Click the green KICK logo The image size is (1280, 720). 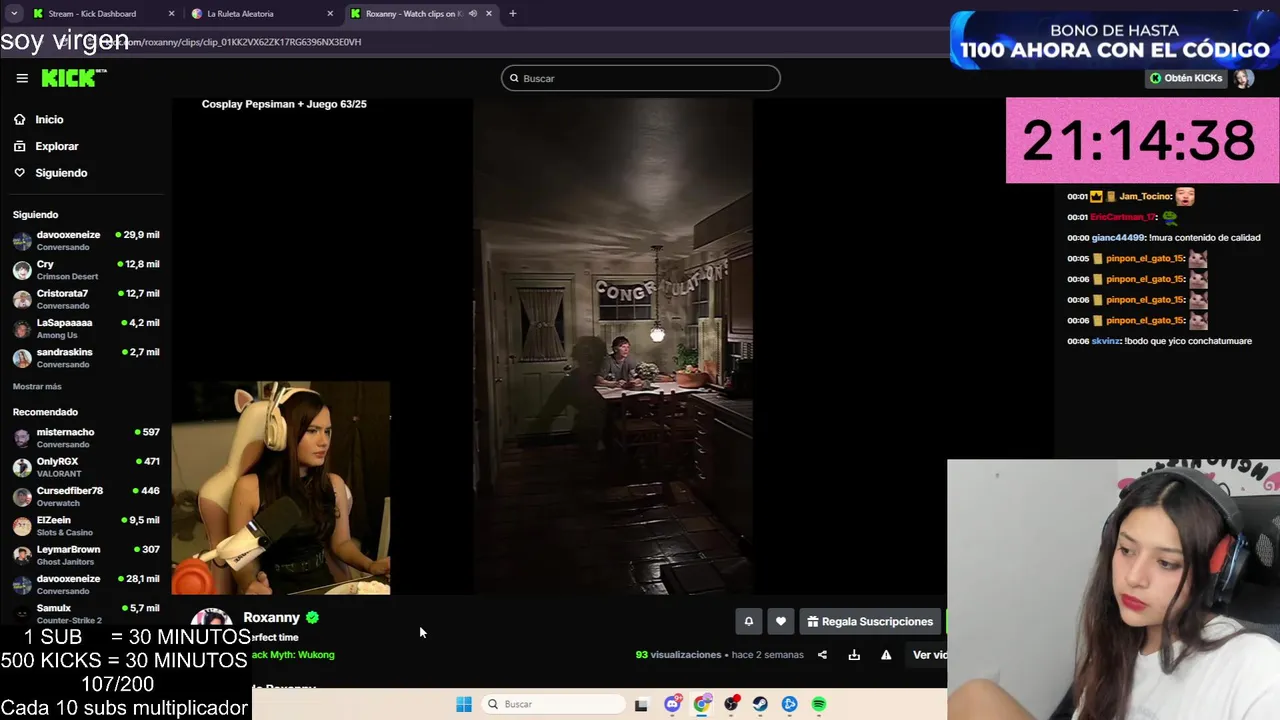click(x=73, y=78)
